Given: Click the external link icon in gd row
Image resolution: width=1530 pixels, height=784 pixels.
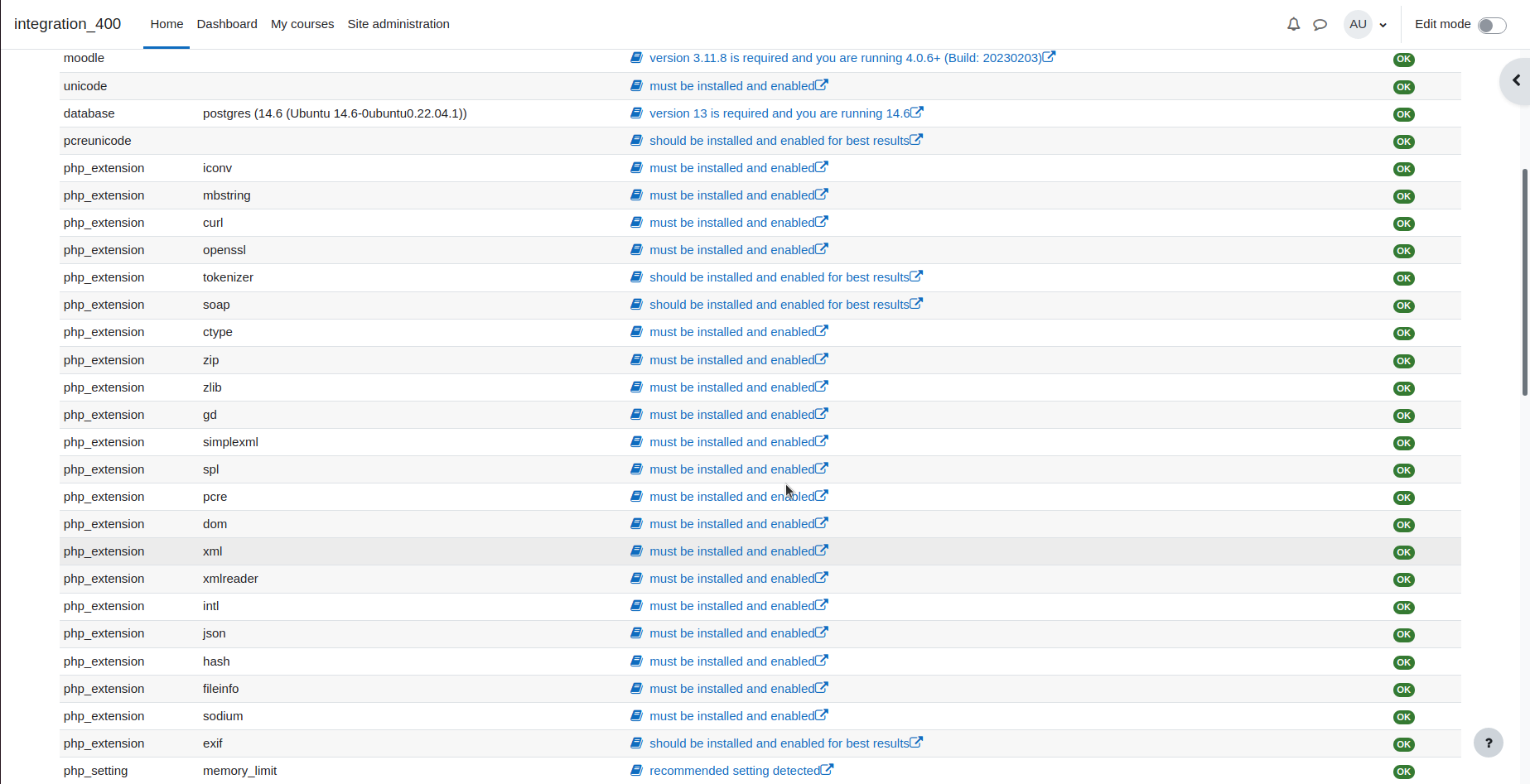Looking at the screenshot, I should [x=821, y=414].
